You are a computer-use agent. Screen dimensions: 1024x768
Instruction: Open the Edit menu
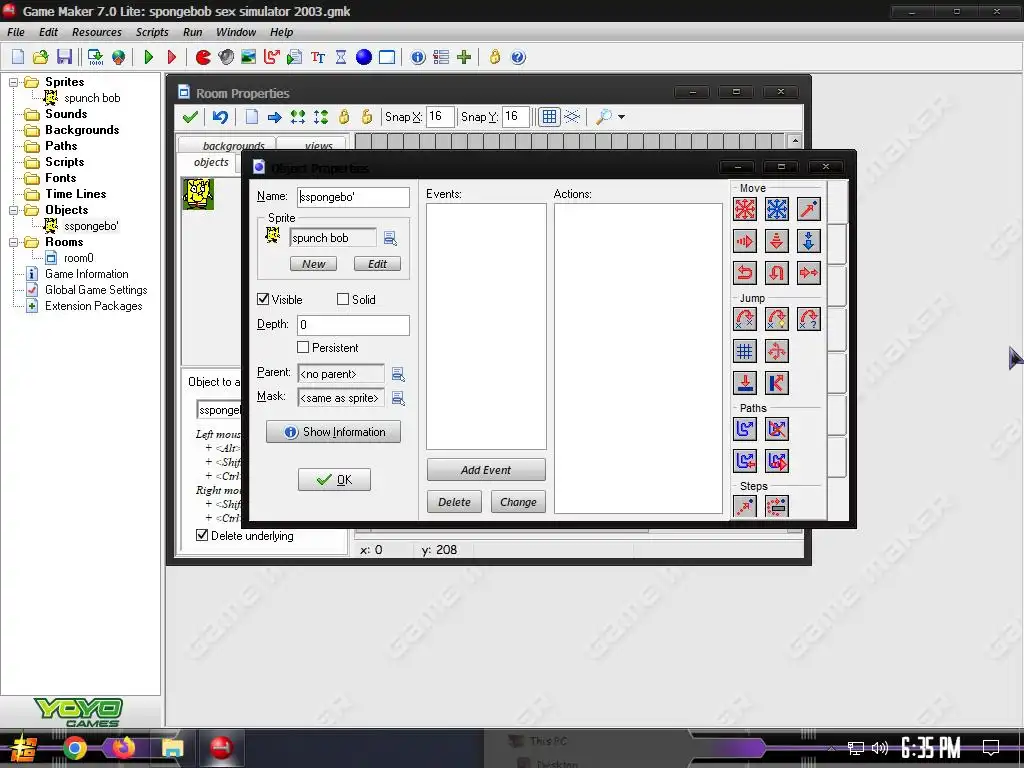[x=48, y=32]
